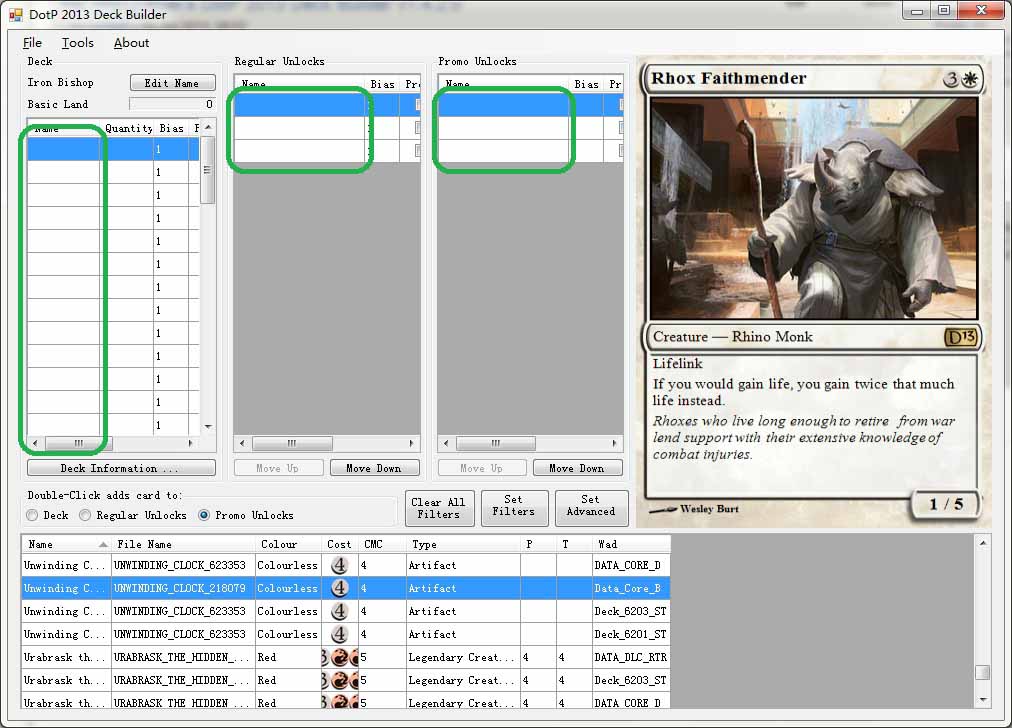The height and width of the screenshot is (728, 1012).
Task: Click the D13 set symbol on the card
Action: (x=960, y=337)
